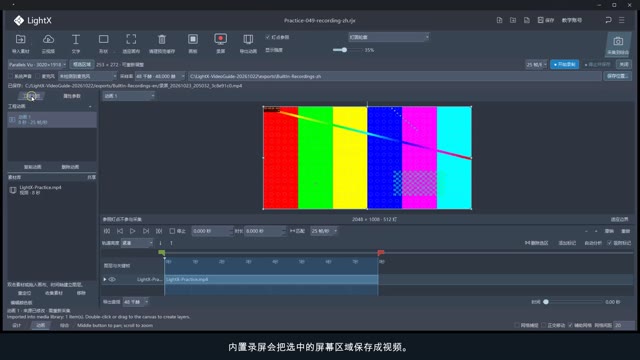Open the Parallels Vu screen source dropdown
Viewport: 640px width, 360px height.
[38, 64]
